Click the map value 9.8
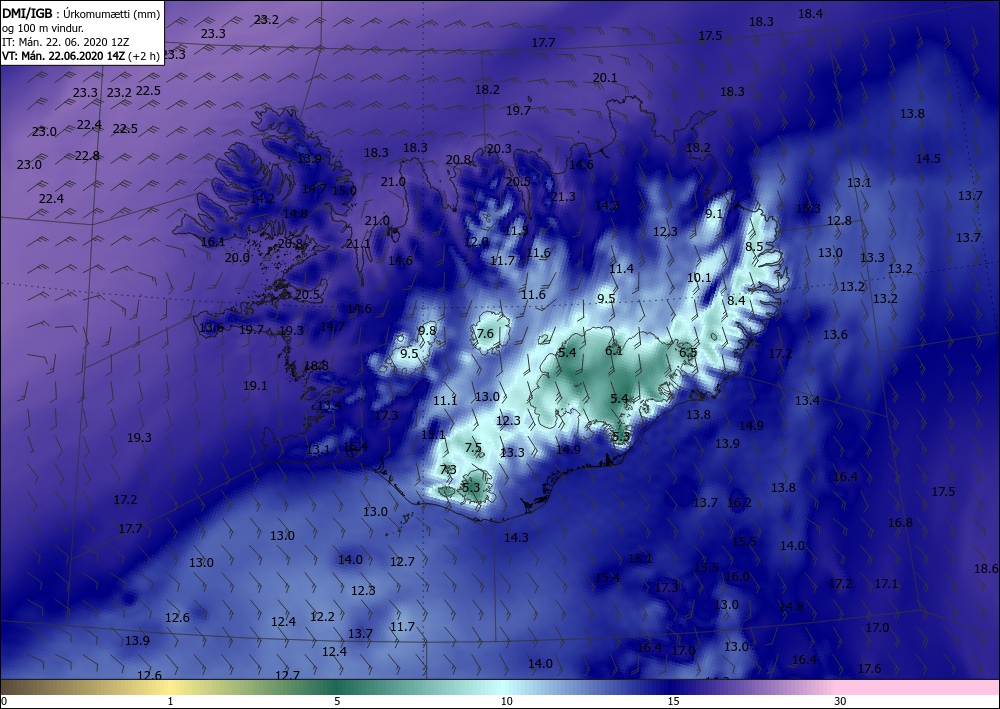This screenshot has height=709, width=1000. click(x=427, y=330)
